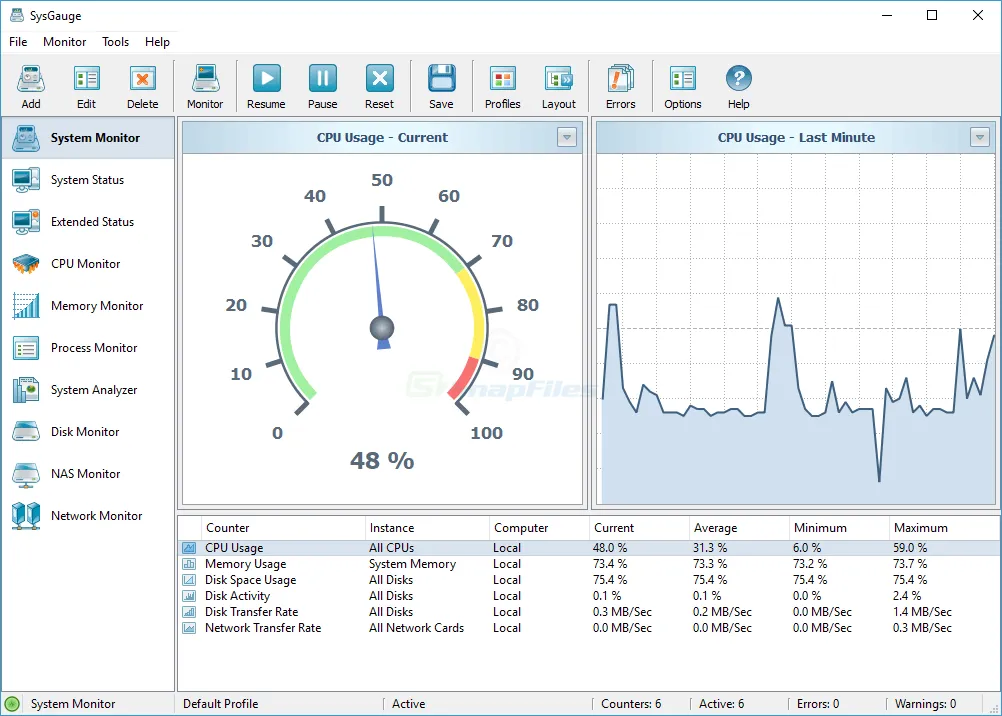Open the Options toolbar icon
Viewport: 1002px width, 716px height.
pos(682,87)
